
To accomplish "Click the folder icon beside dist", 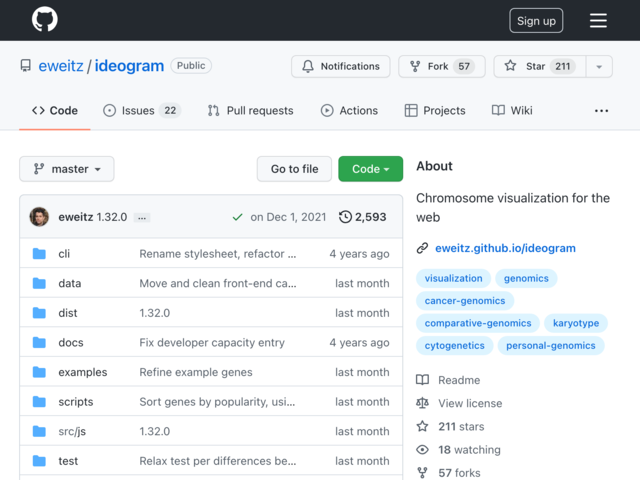I will pos(39,313).
